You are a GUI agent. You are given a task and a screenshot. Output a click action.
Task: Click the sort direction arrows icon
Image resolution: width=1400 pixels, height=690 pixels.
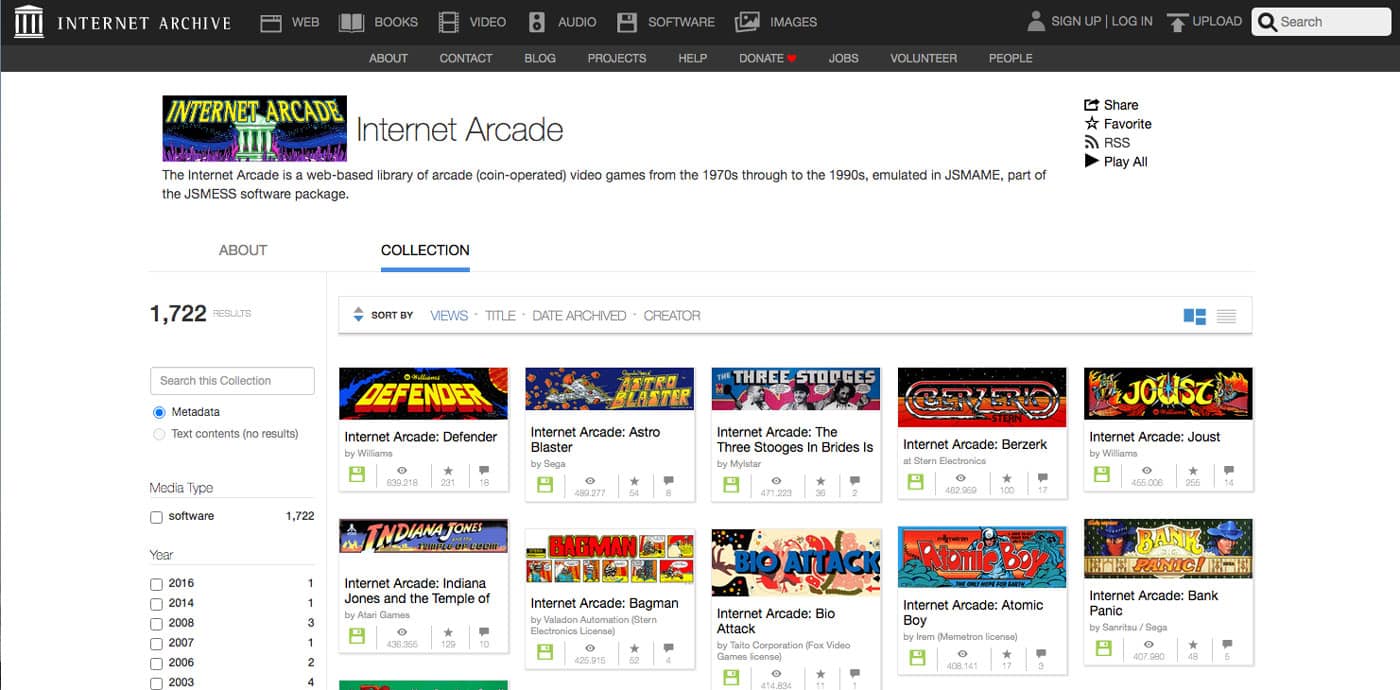(358, 315)
